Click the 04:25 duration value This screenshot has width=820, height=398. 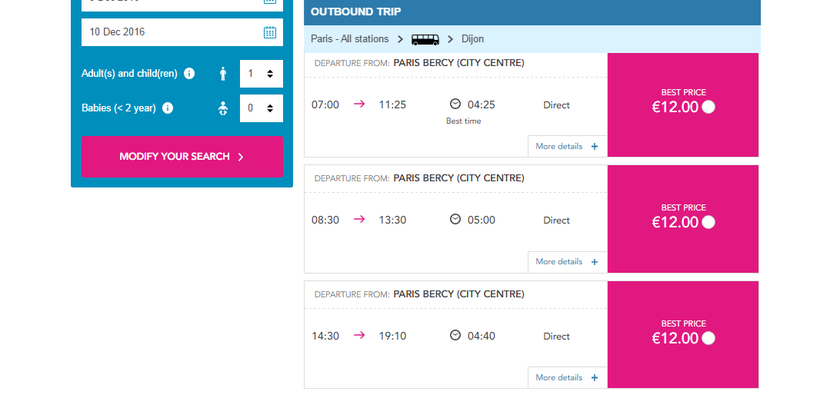481,105
